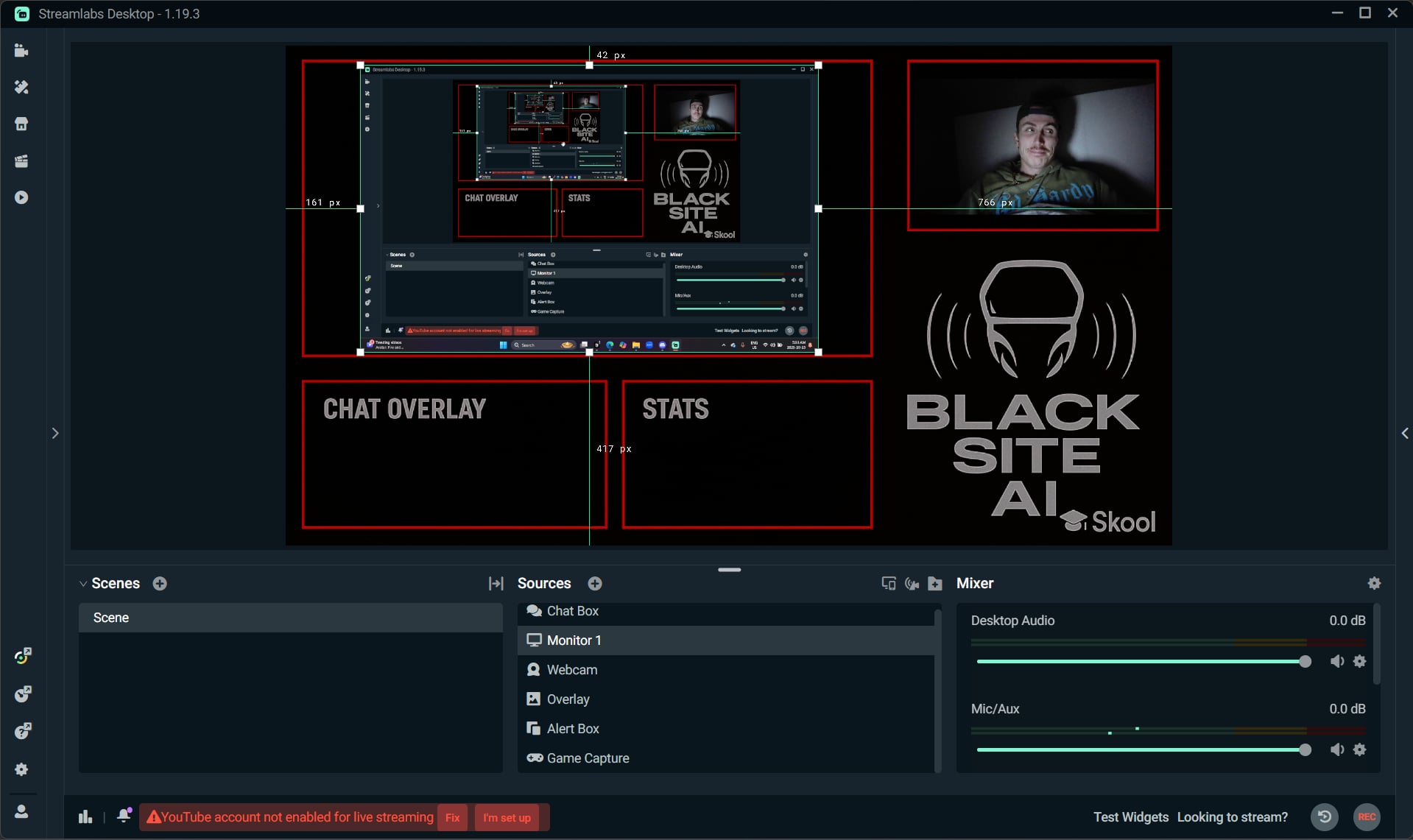Click Desktop Audio volume slider handle
This screenshot has width=1413, height=840.
pos(1305,661)
